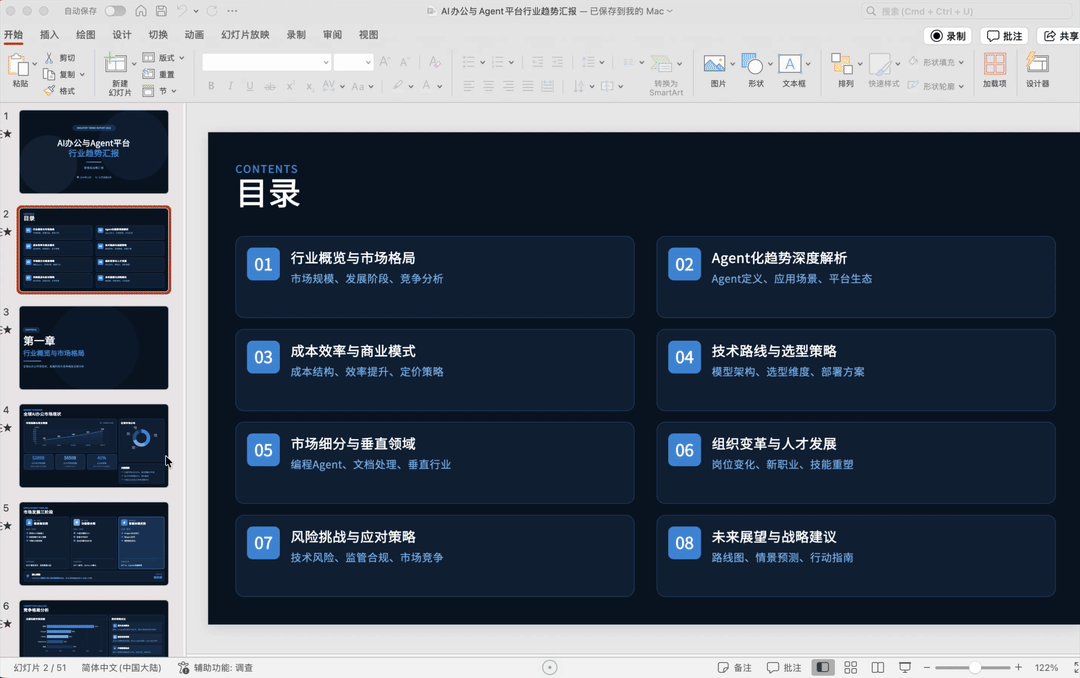Click the Home icon in title bar
1080x678 pixels.
pyautogui.click(x=141, y=11)
